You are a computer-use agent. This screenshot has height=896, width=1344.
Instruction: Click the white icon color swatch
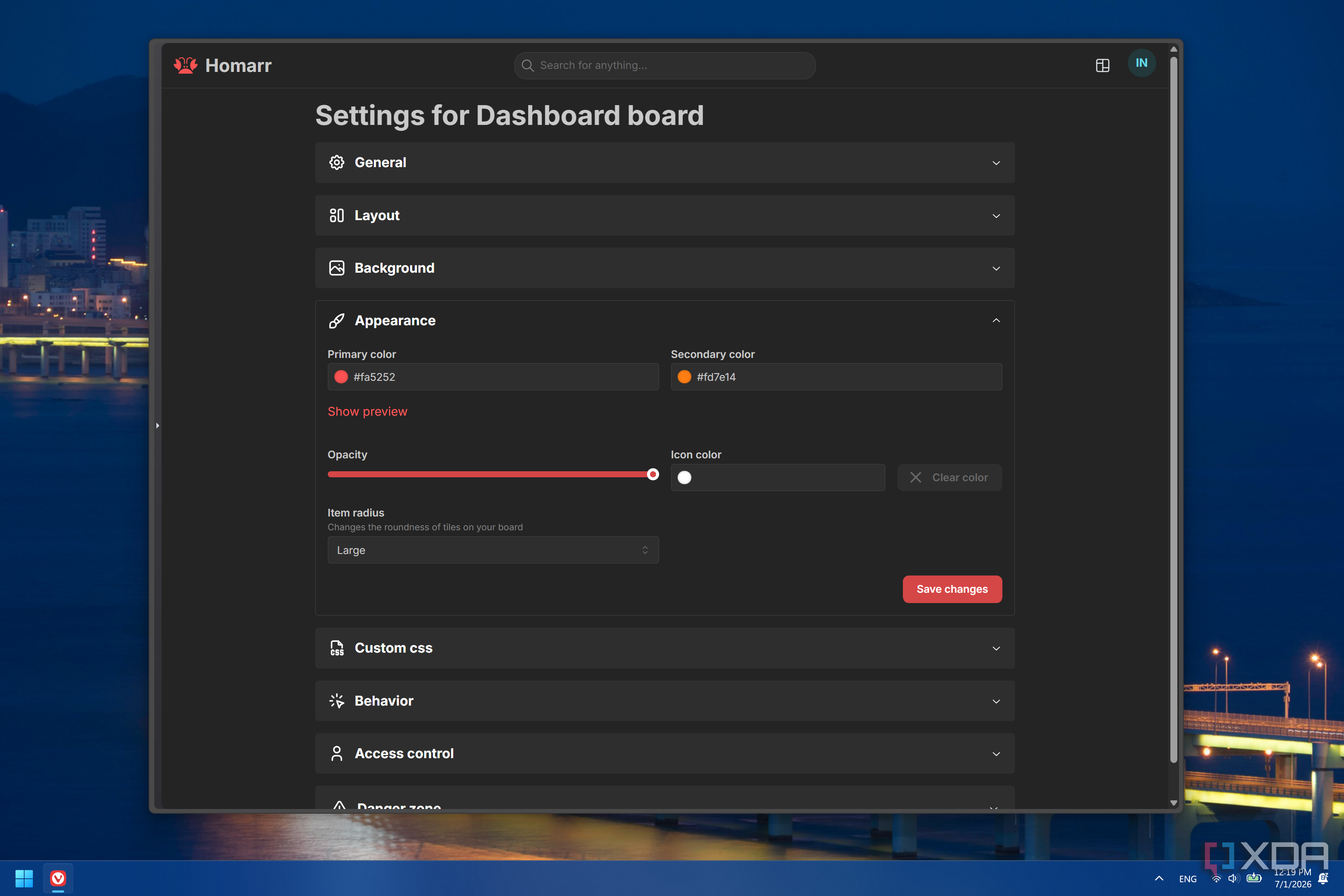pos(684,477)
